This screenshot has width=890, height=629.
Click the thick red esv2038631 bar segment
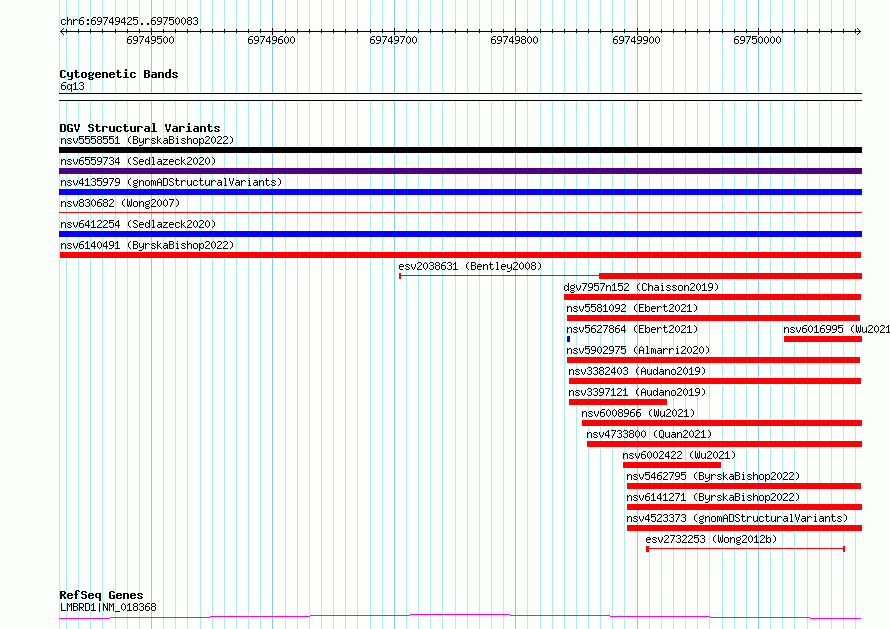point(731,276)
